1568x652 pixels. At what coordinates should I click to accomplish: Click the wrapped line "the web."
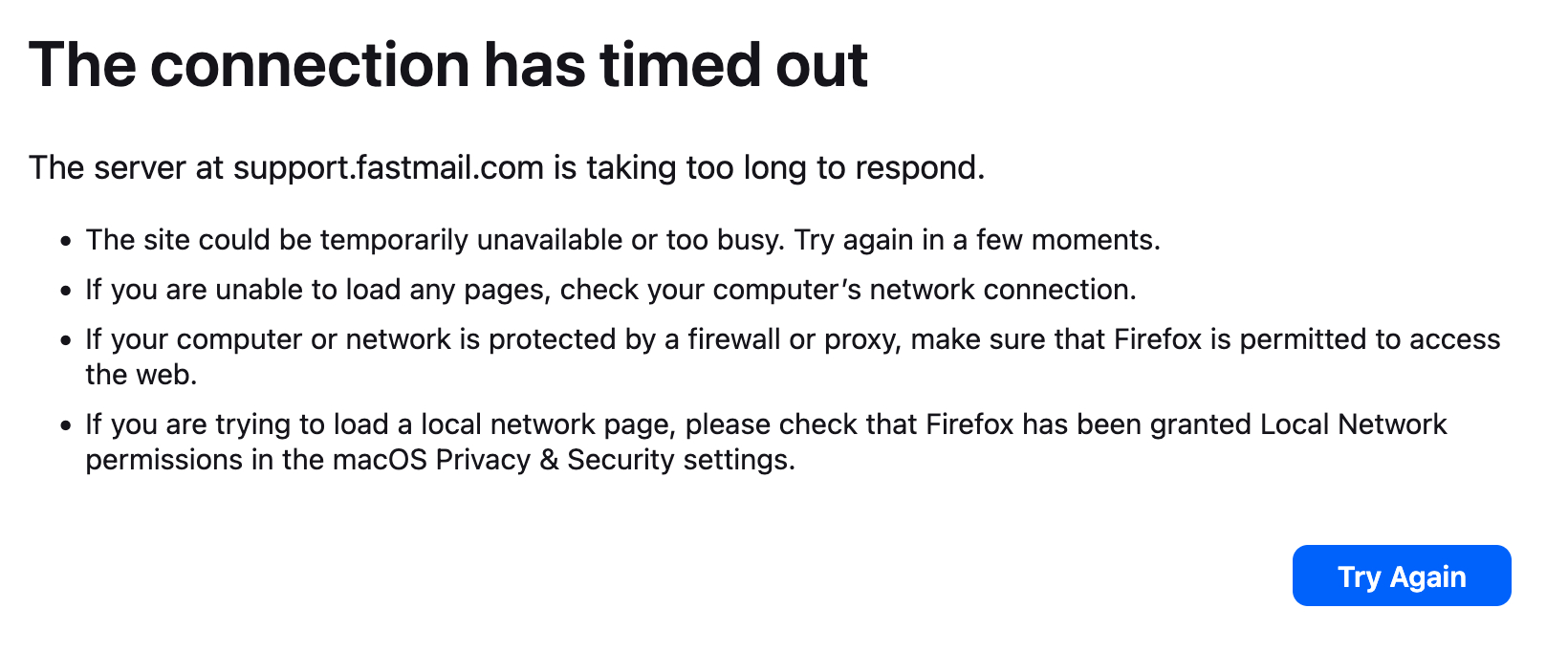click(141, 375)
